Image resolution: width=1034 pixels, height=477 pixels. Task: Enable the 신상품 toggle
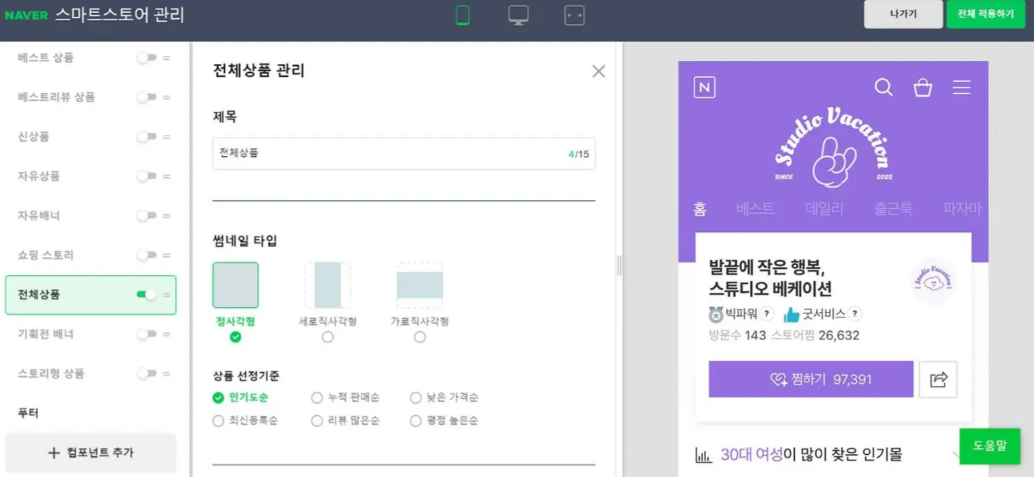click(146, 137)
